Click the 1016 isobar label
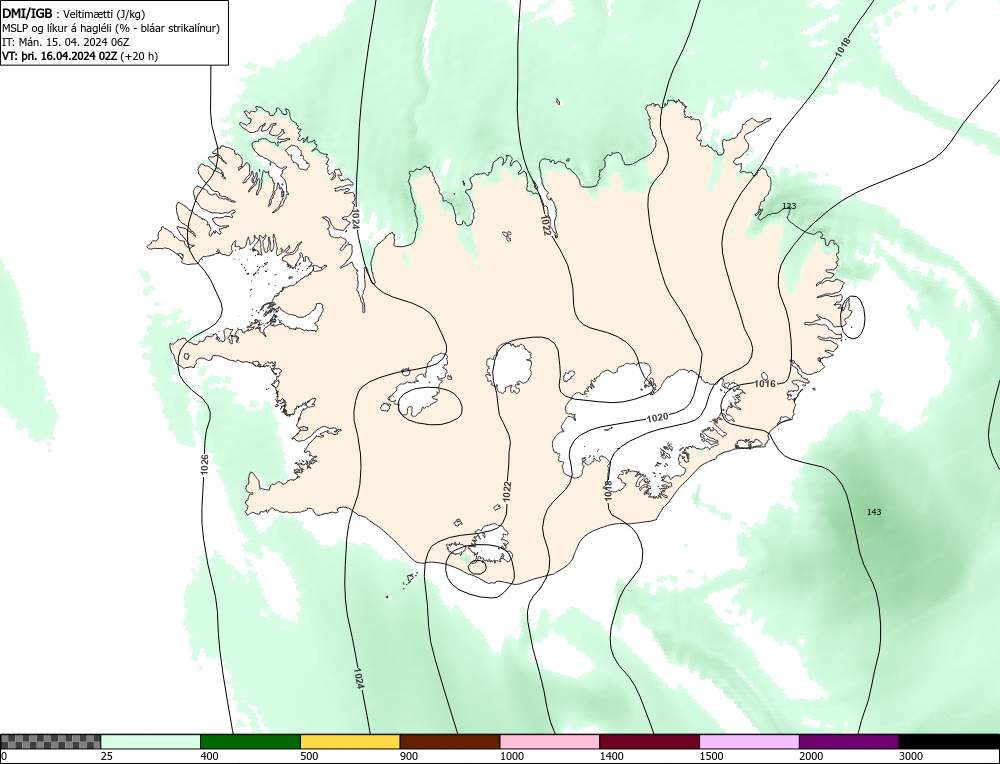Image resolution: width=1000 pixels, height=764 pixels. 765,383
